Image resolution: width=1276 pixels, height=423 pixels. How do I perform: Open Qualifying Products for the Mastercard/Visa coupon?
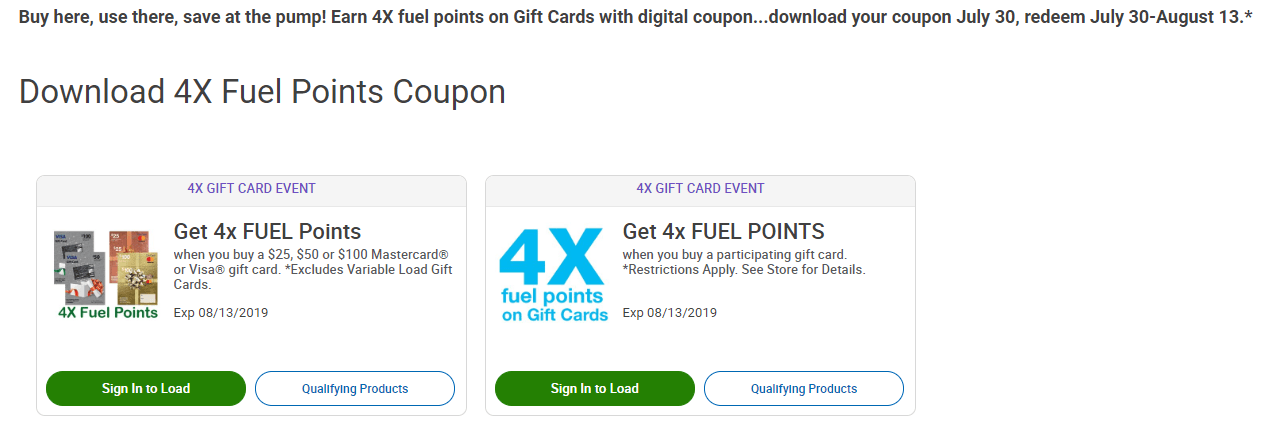[x=355, y=388]
